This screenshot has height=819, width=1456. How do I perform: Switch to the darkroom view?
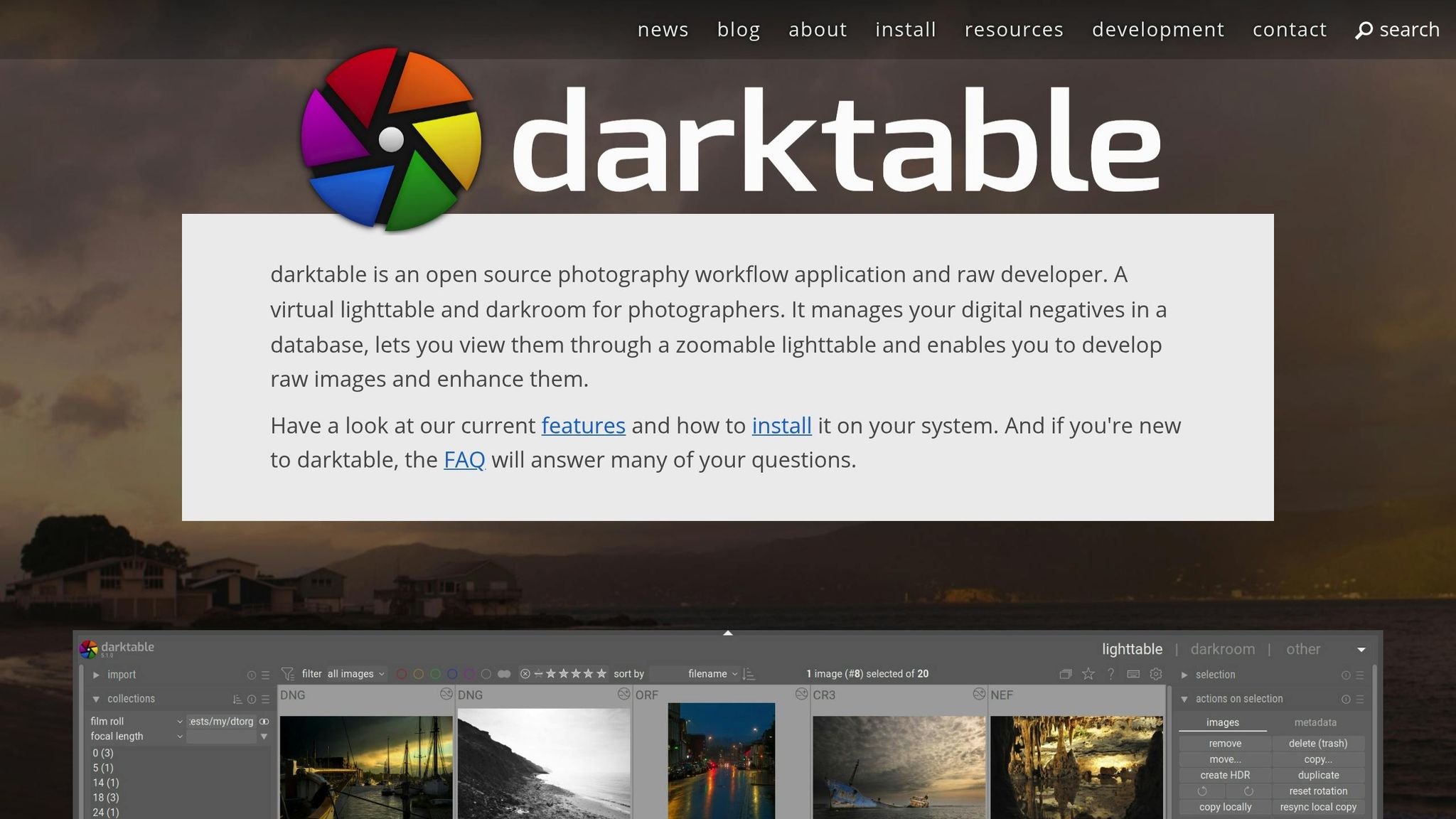[1223, 649]
